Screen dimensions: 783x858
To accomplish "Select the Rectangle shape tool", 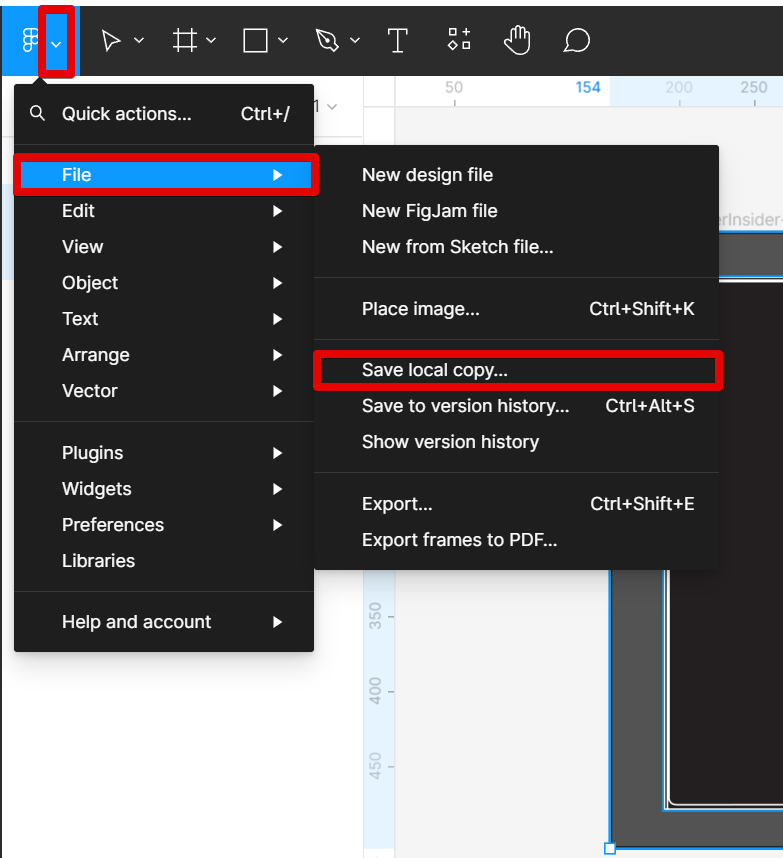I will [256, 41].
